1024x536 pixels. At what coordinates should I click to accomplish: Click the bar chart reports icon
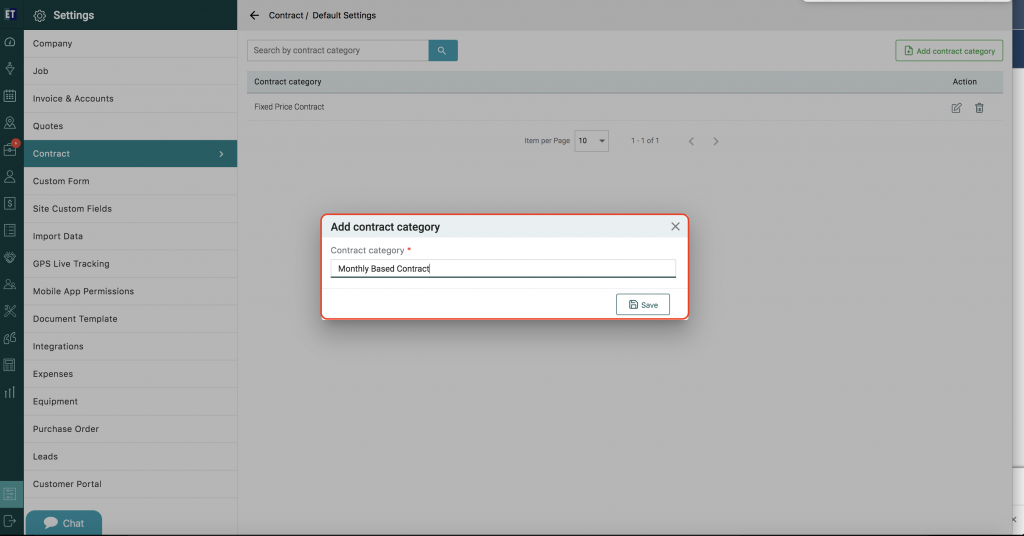coord(10,392)
